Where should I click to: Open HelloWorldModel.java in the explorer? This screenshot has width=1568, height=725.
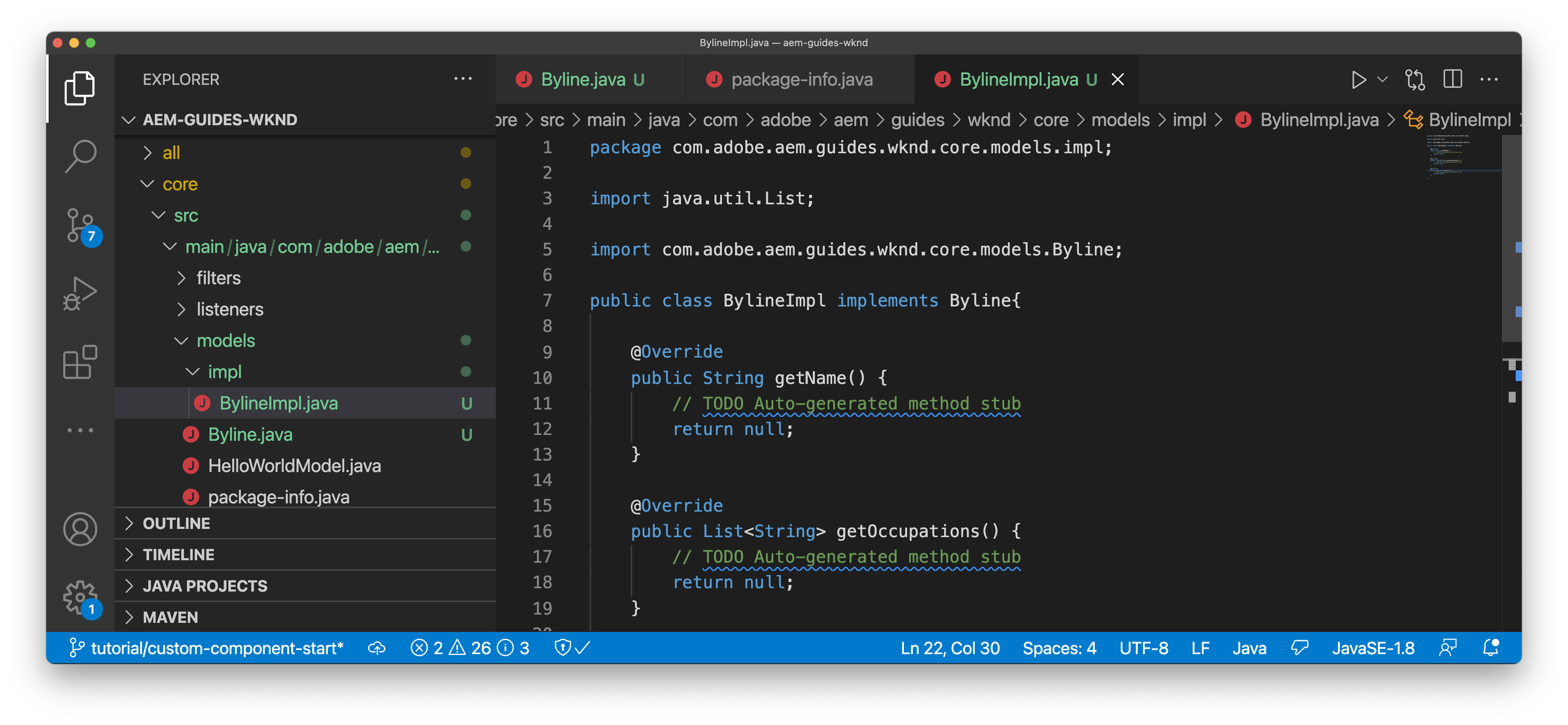(294, 466)
